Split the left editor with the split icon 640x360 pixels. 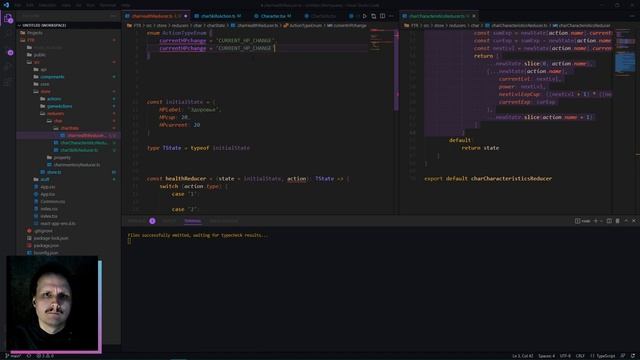click(x=382, y=16)
